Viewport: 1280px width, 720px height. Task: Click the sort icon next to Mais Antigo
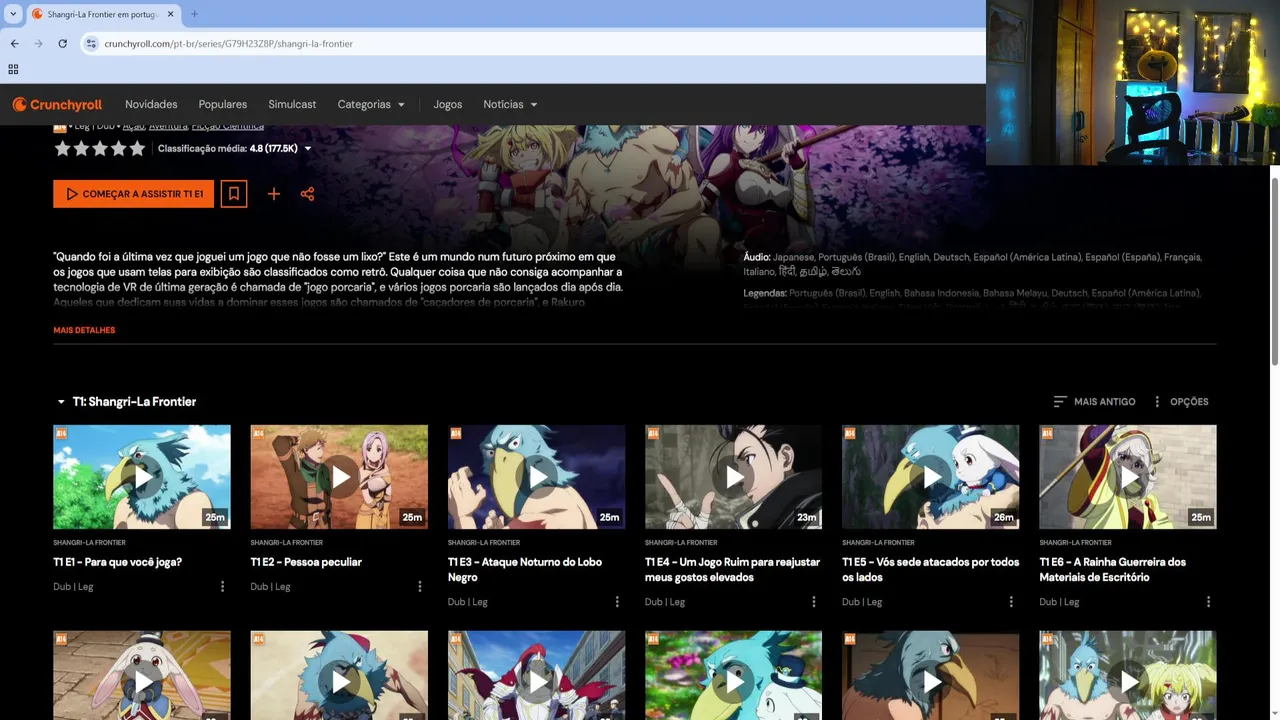pos(1060,402)
